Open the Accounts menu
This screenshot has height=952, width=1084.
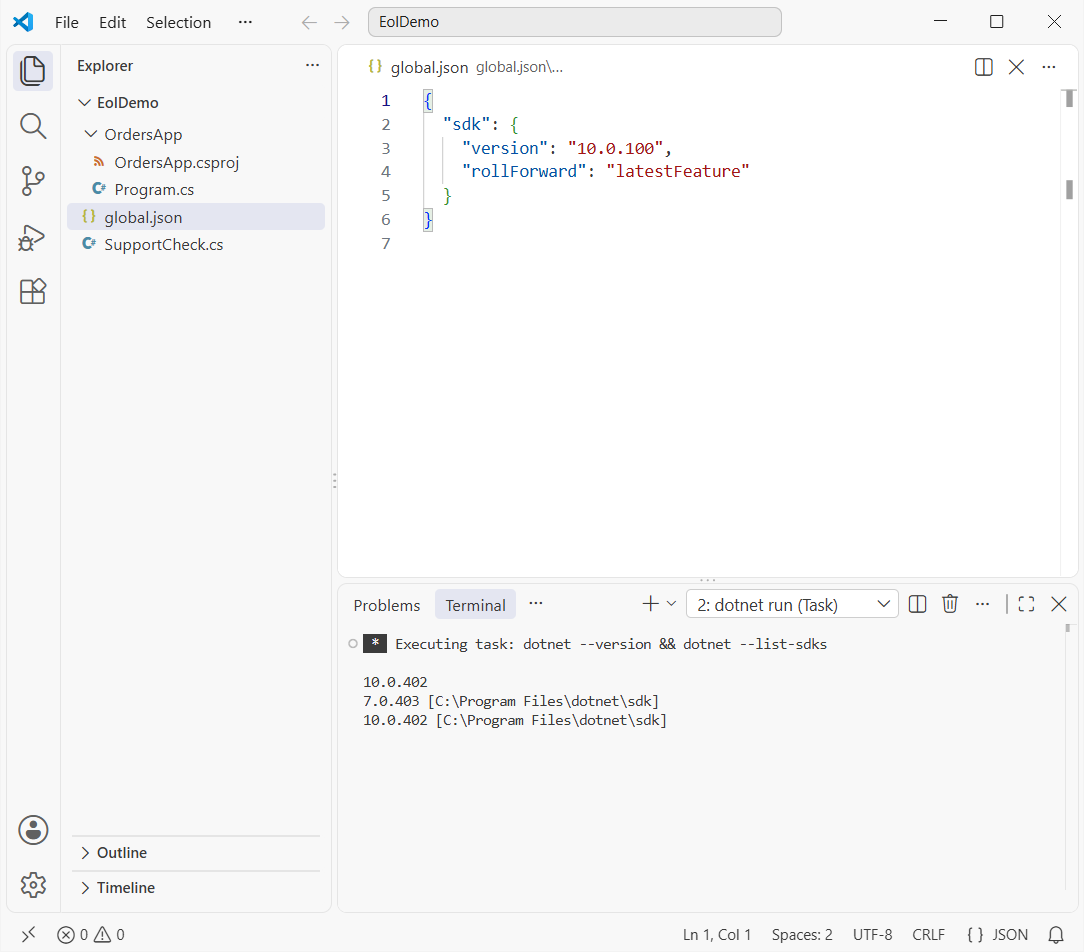point(32,830)
